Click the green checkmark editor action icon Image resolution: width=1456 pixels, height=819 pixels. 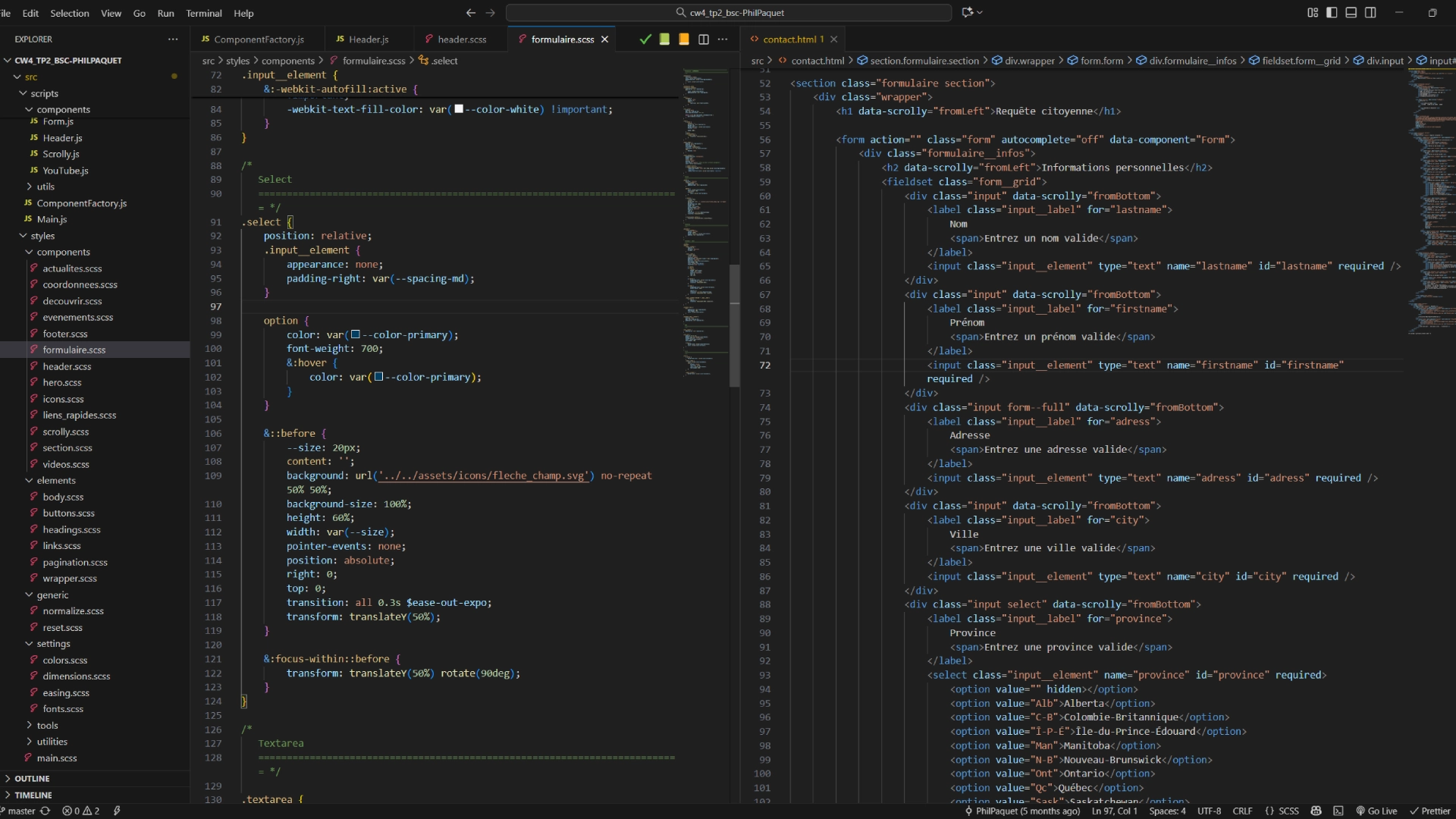(645, 39)
